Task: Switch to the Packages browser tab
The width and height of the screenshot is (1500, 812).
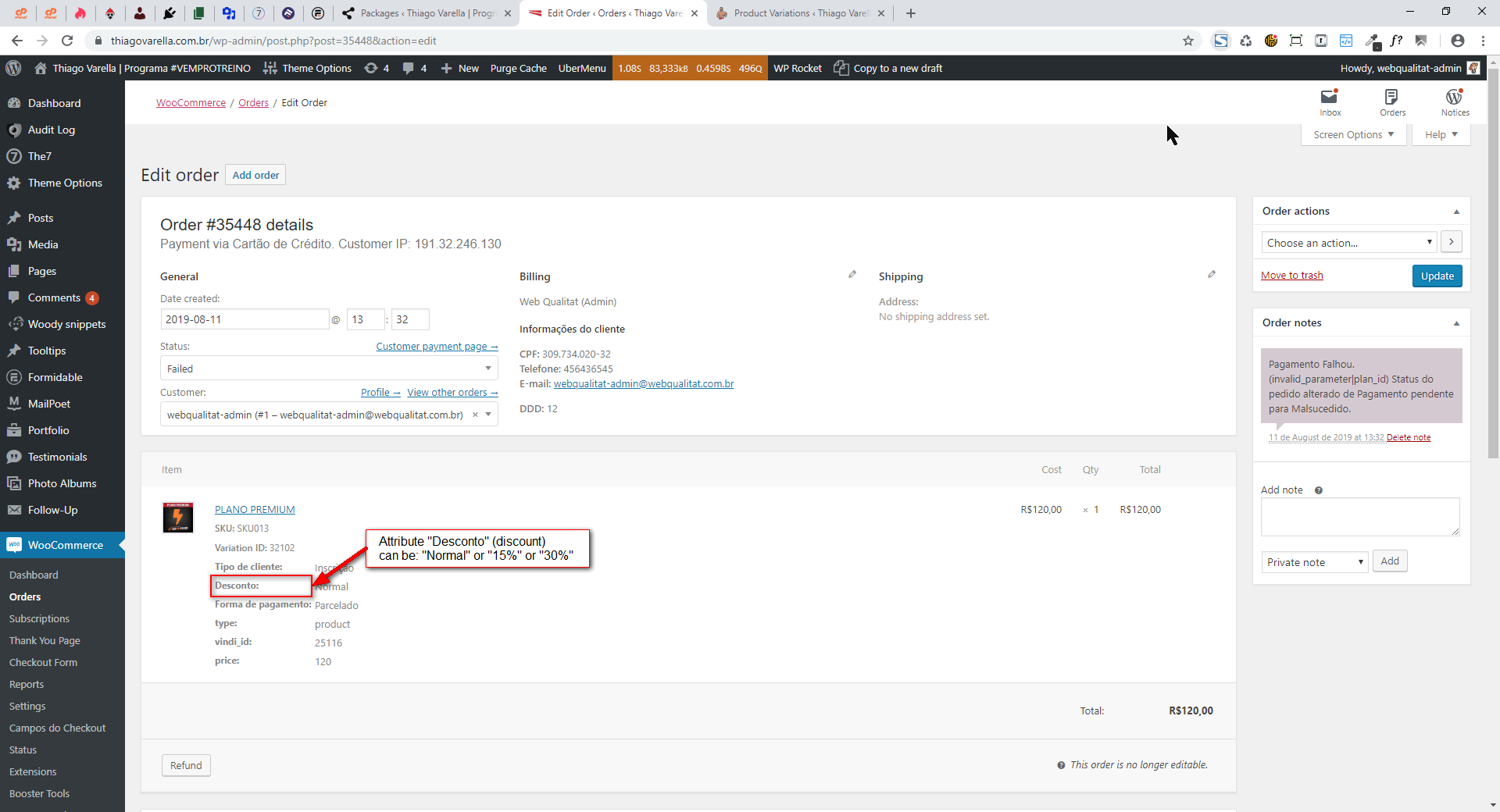Action: [x=427, y=13]
